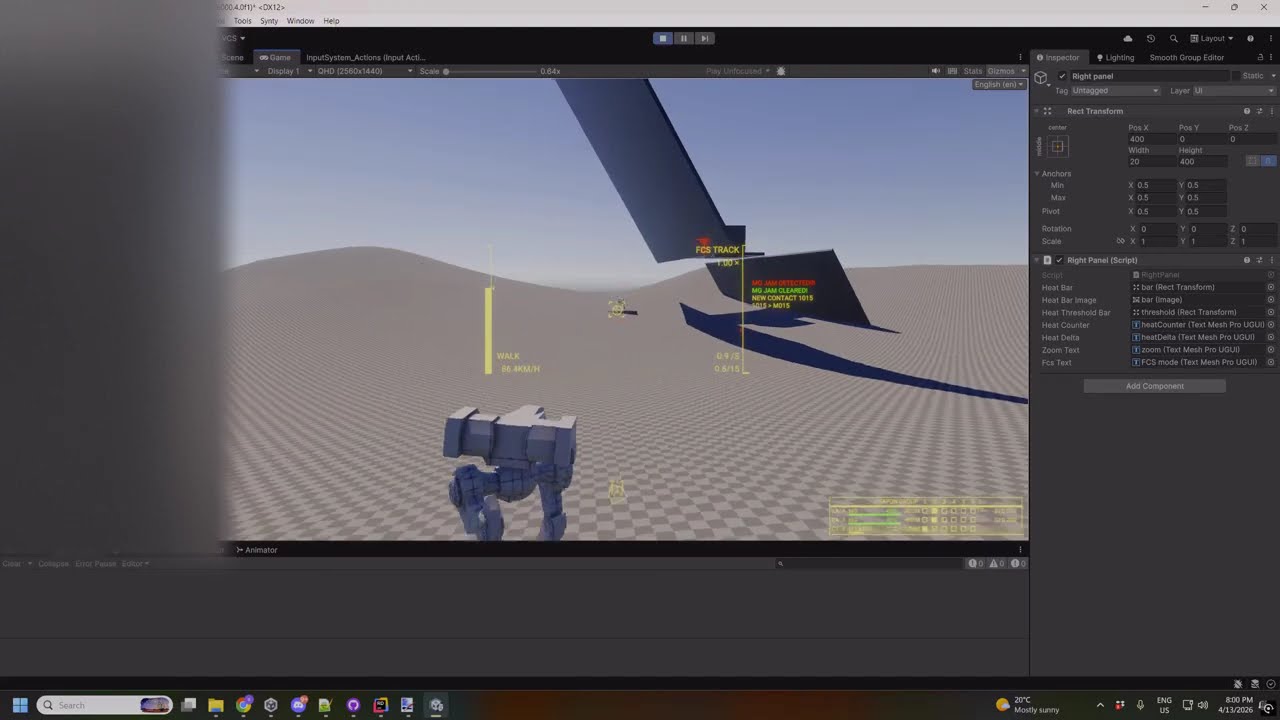Open Right Panel (Script) presets icon

point(1259,260)
